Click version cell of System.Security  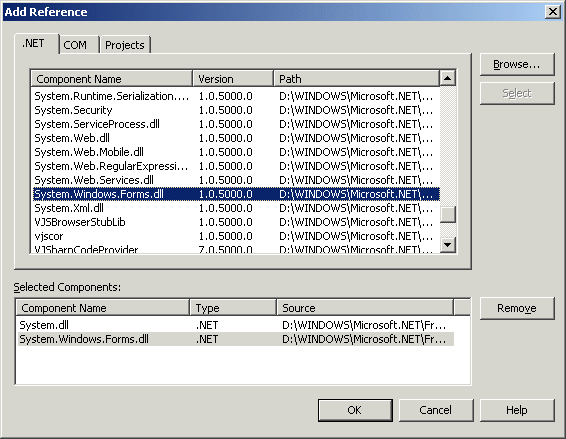point(225,110)
